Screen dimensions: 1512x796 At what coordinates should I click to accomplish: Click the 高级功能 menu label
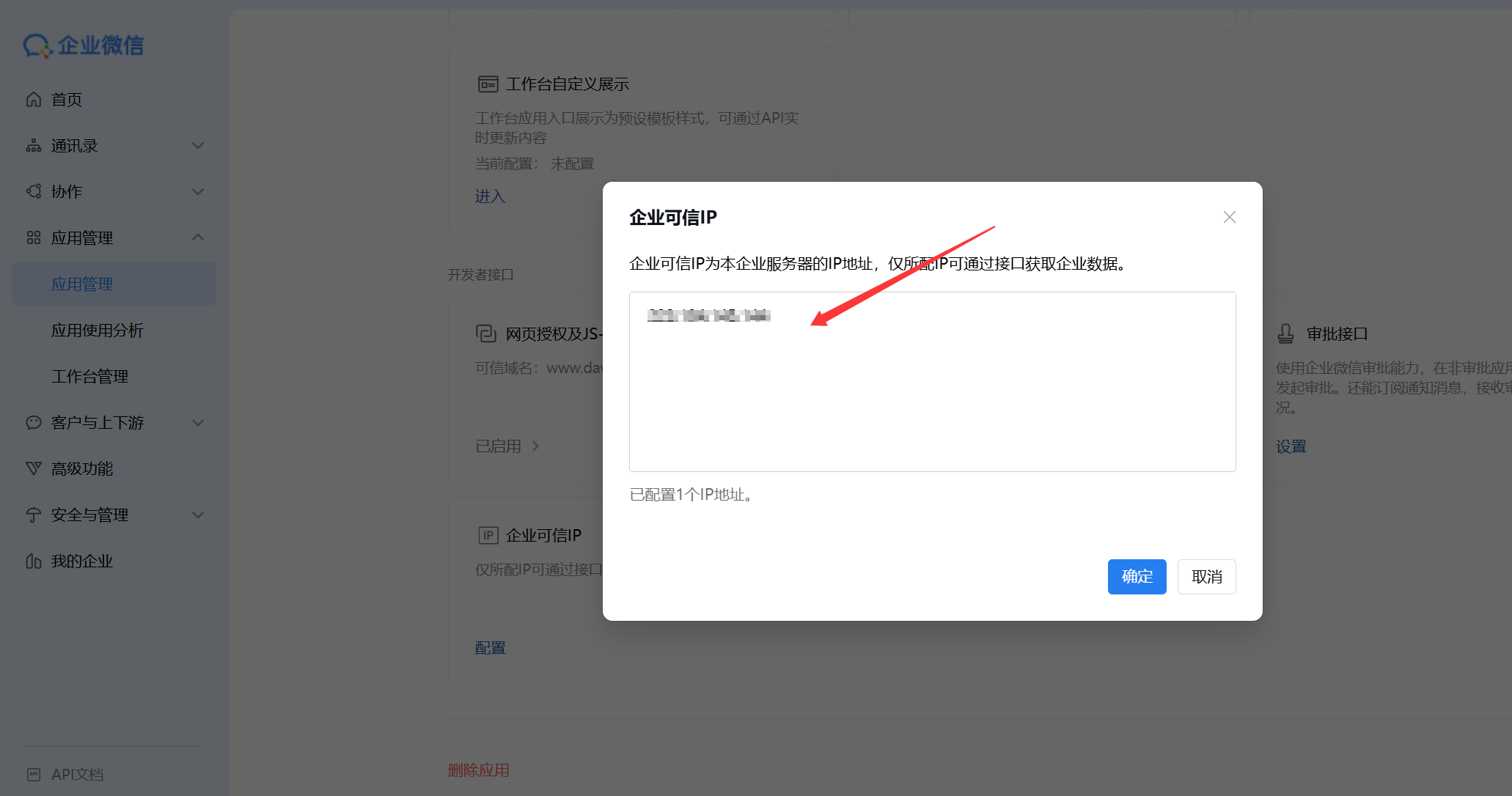coord(82,468)
